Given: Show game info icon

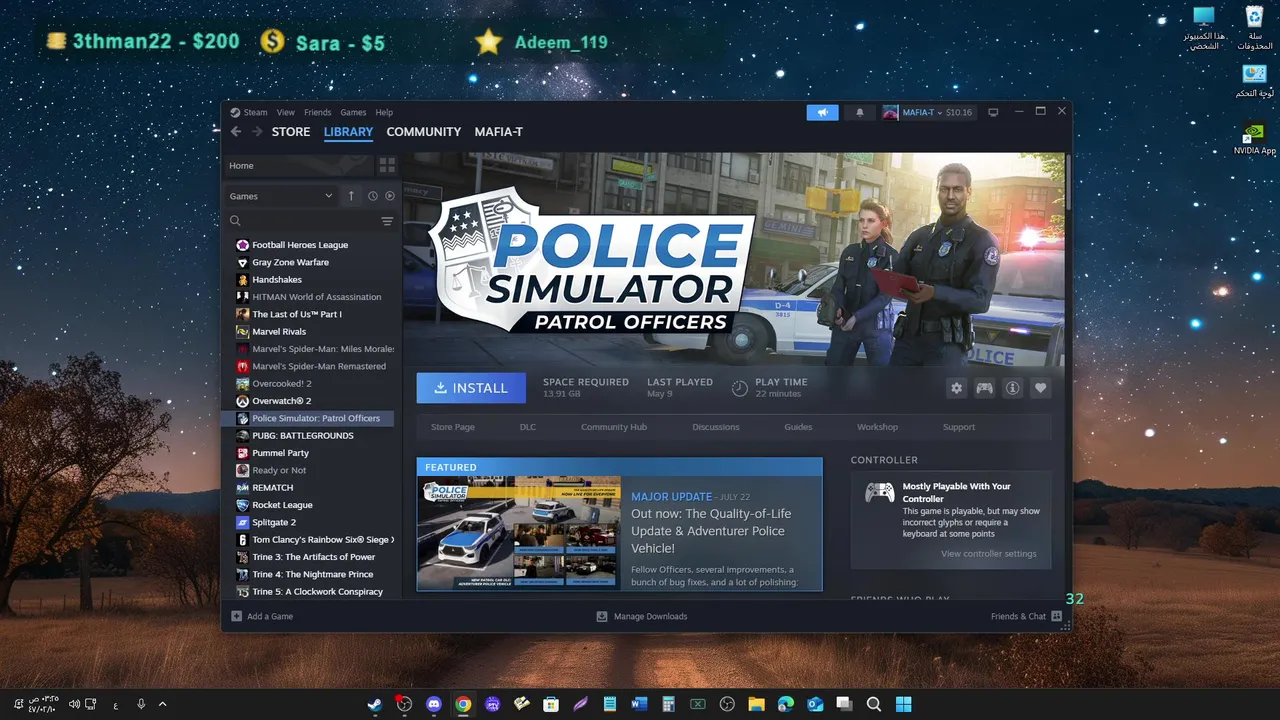Looking at the screenshot, I should [1012, 388].
